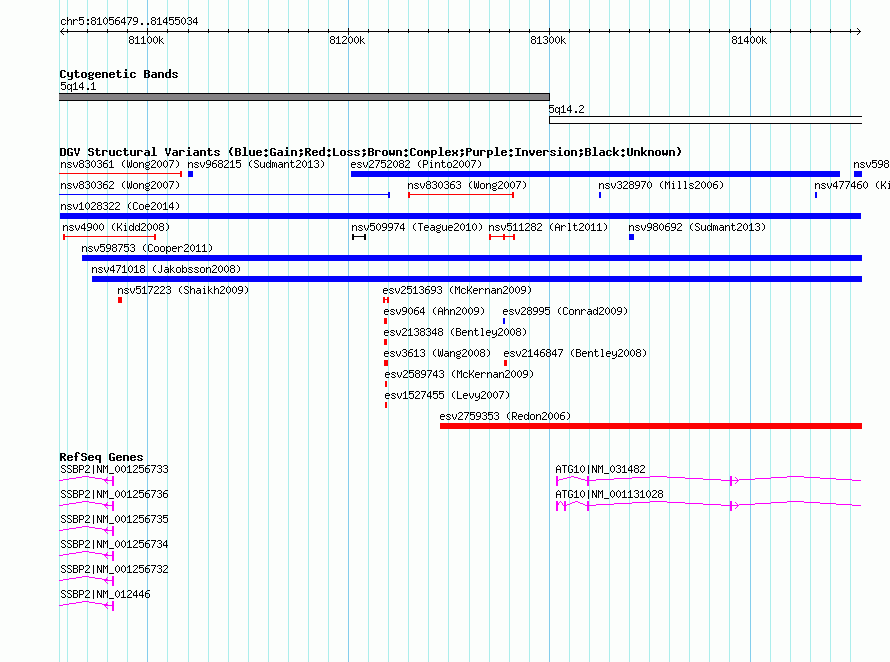Image resolution: width=890 pixels, height=662 pixels.
Task: Open nsv328970 (Mills2006) variant label
Action: click(661, 185)
